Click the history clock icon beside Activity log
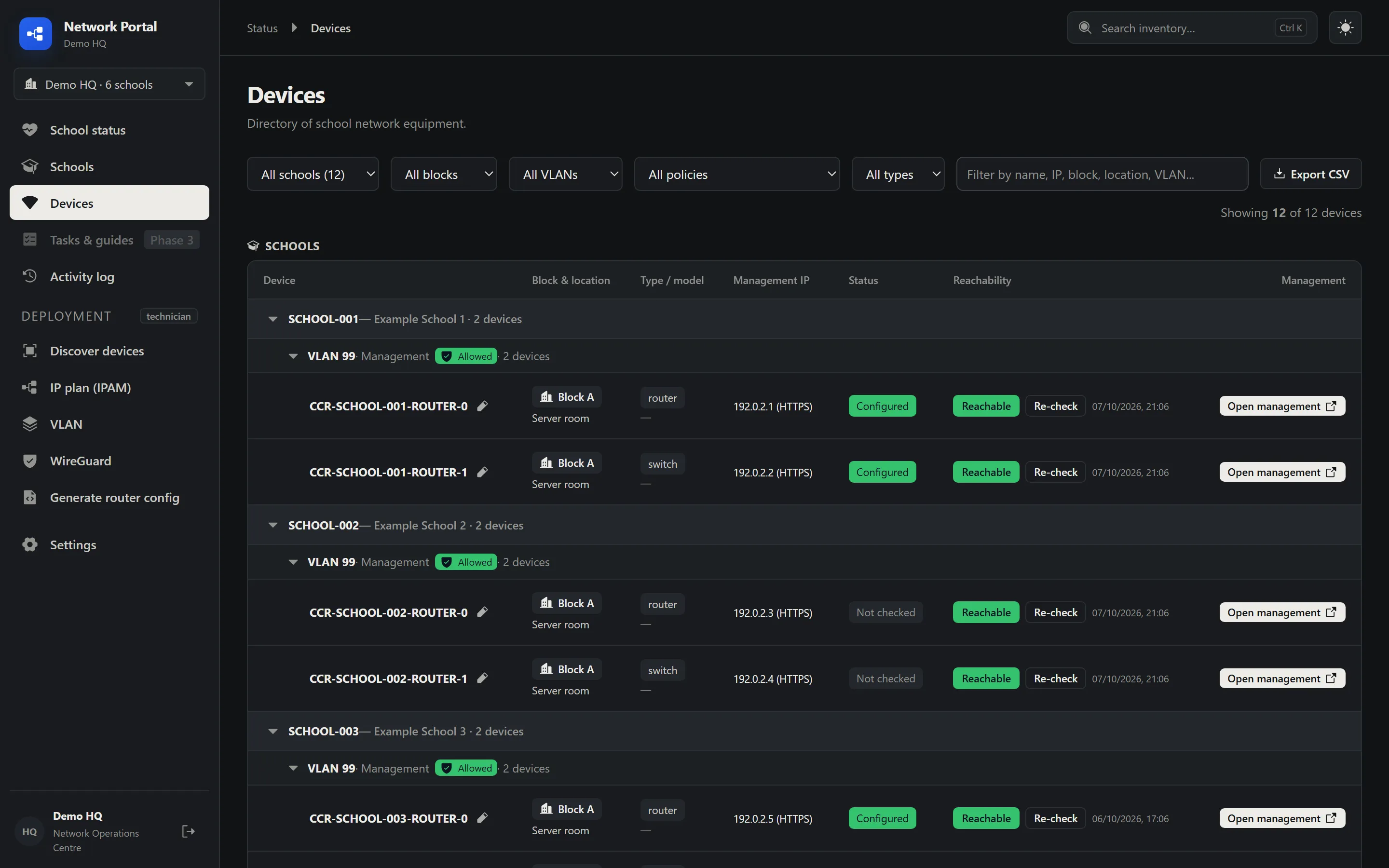1389x868 pixels. click(x=30, y=276)
